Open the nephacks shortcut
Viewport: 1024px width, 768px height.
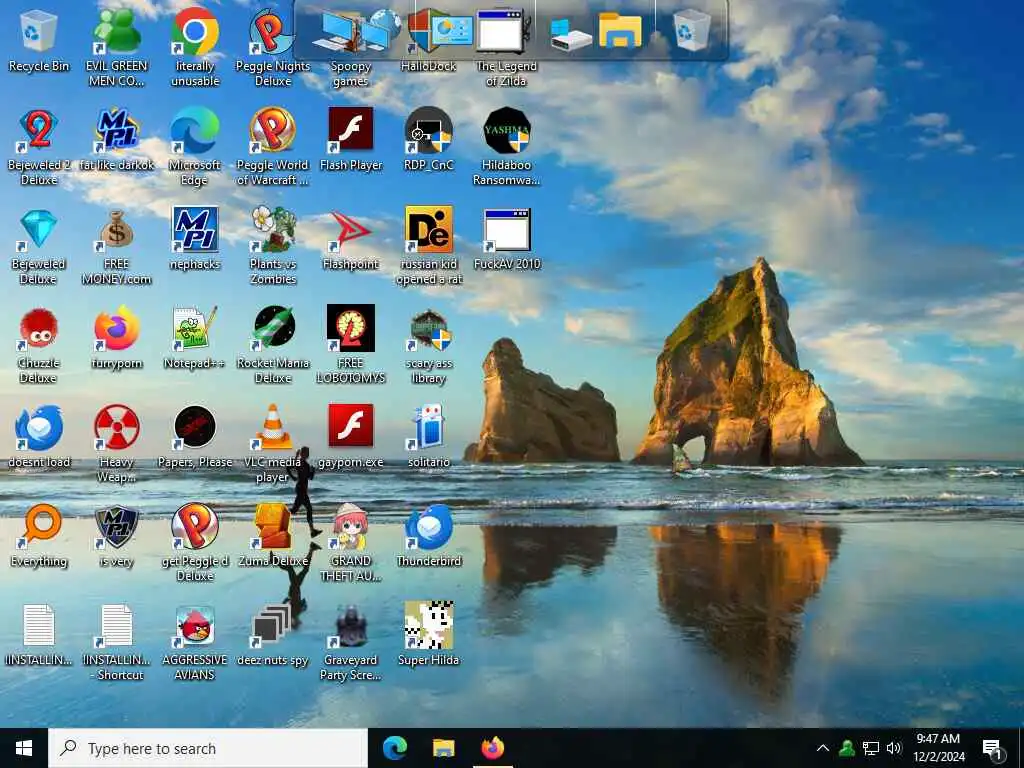(x=195, y=239)
